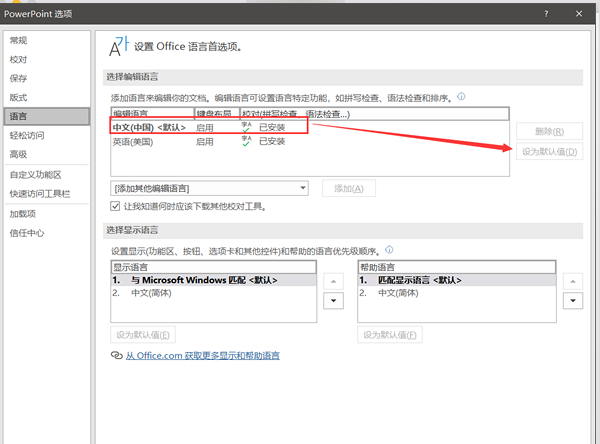Image resolution: width=600 pixels, height=444 pixels.
Task: Click the Office language preferences header icon
Action: [119, 46]
